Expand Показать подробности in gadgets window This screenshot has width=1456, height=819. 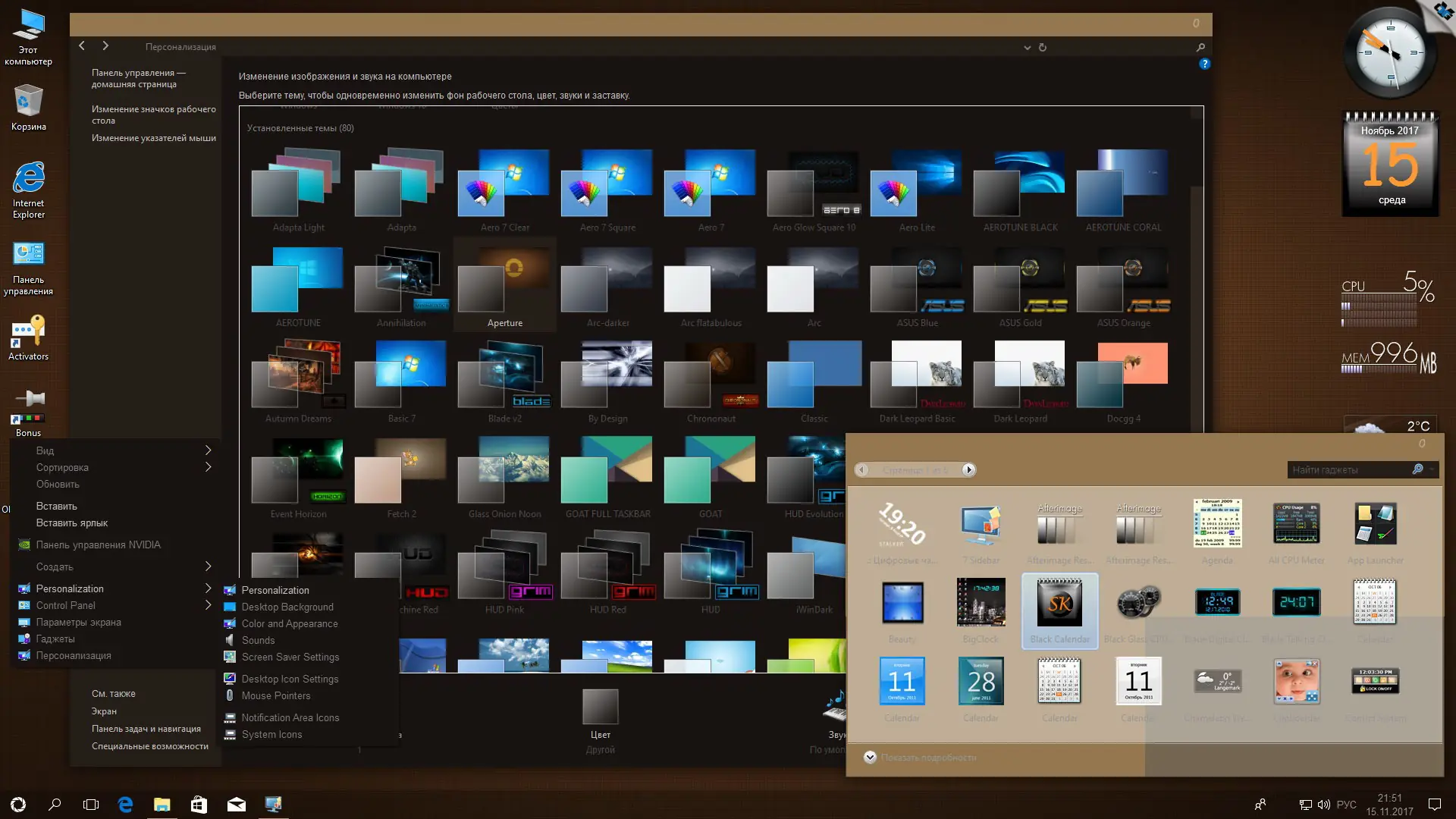tap(870, 758)
